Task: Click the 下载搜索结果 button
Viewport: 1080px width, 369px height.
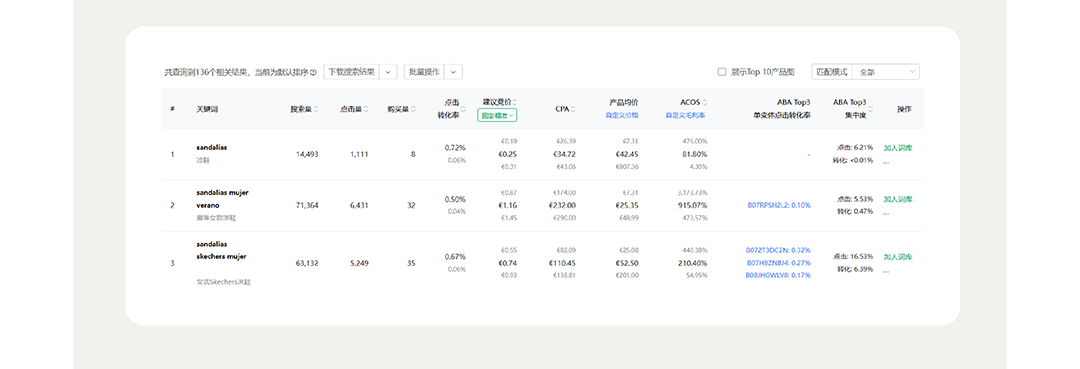Action: [352, 72]
